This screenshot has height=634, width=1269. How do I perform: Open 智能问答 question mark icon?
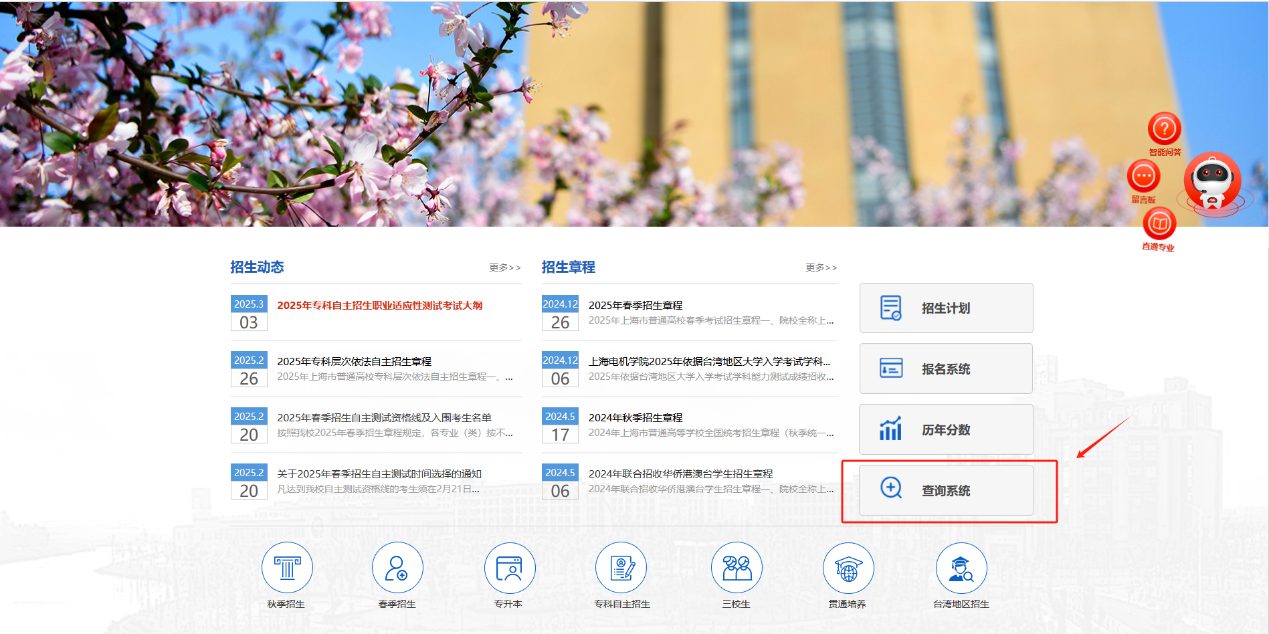[x=1164, y=129]
